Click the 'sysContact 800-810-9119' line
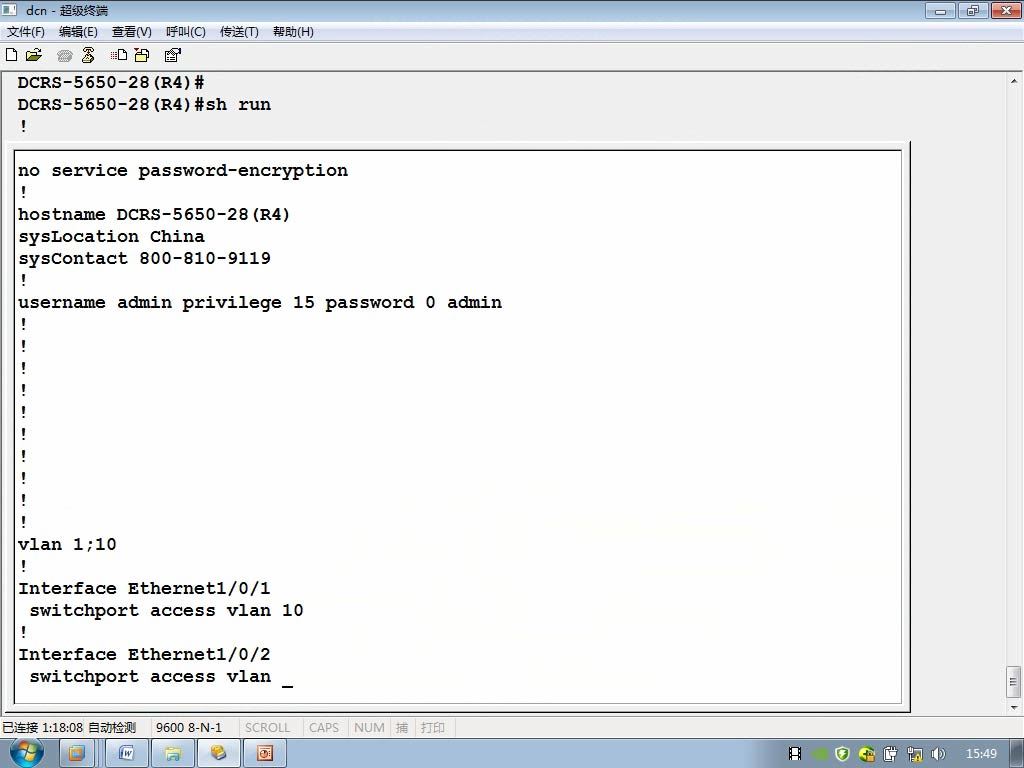The height and width of the screenshot is (768, 1024). click(x=144, y=259)
